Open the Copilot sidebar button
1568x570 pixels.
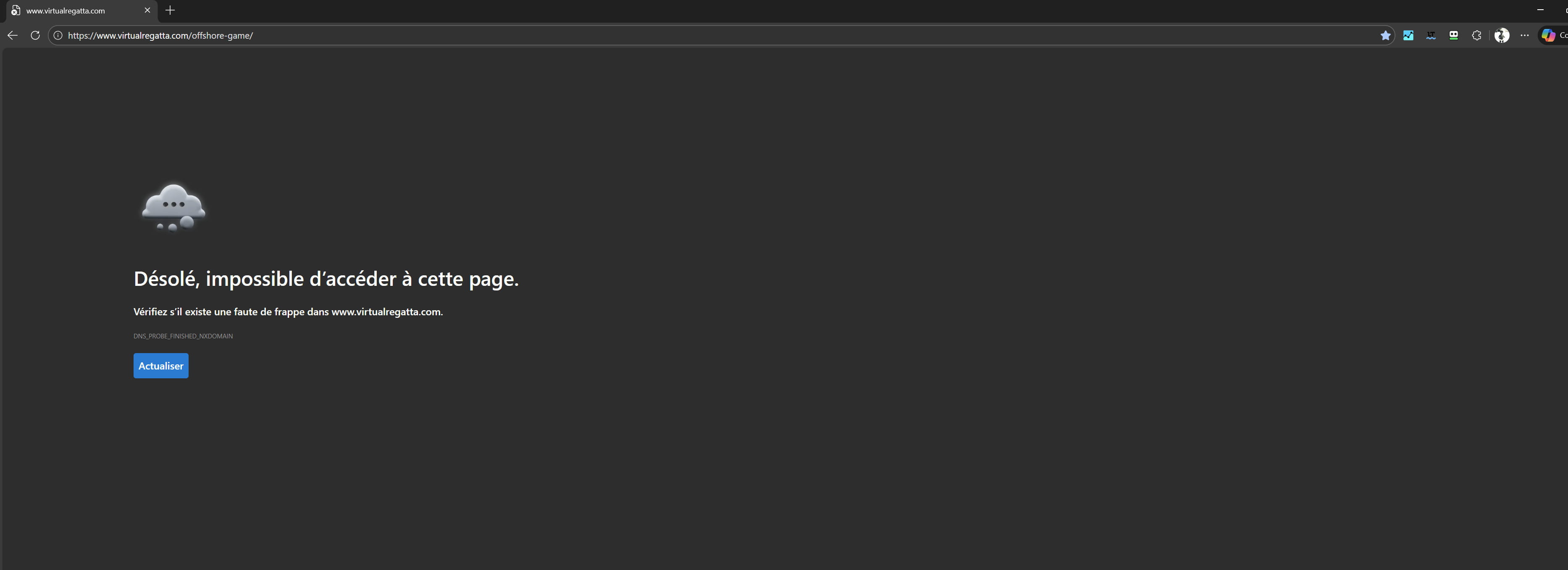tap(1550, 35)
